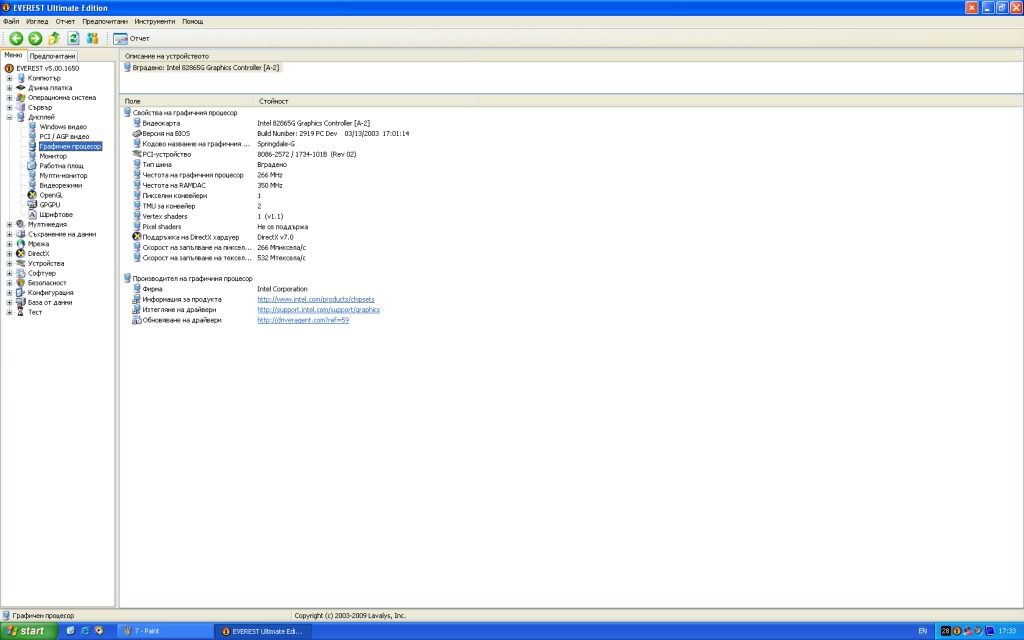
Task: Open the Предпочитани menu in the menu bar
Action: (105, 22)
